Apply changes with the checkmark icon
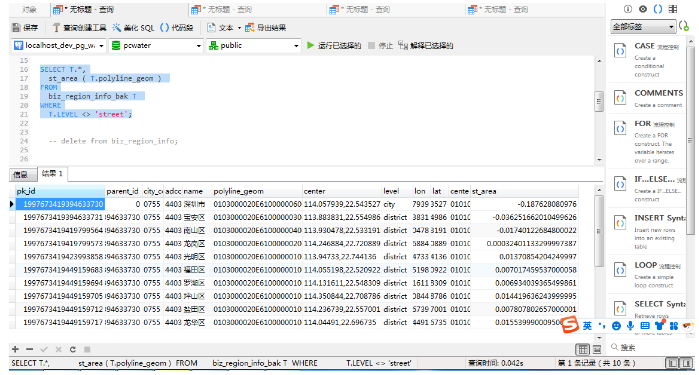699x375 pixels. (x=44, y=349)
